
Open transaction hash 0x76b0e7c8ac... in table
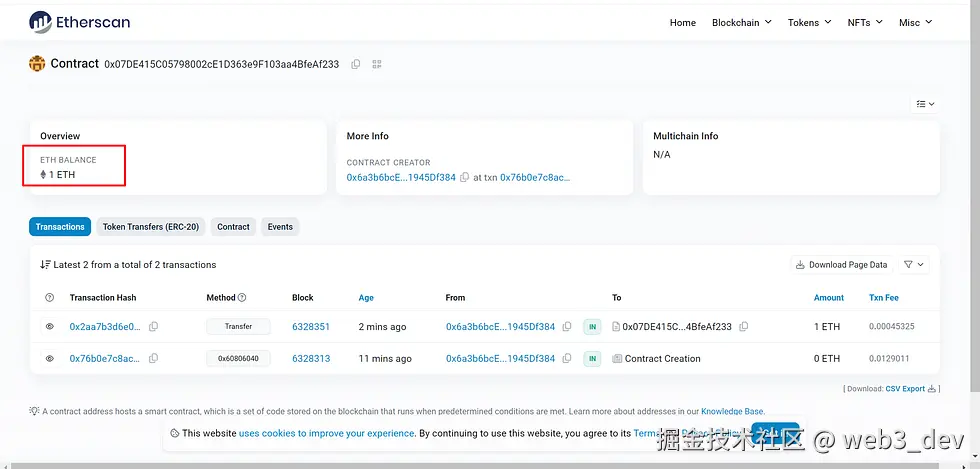click(x=105, y=358)
